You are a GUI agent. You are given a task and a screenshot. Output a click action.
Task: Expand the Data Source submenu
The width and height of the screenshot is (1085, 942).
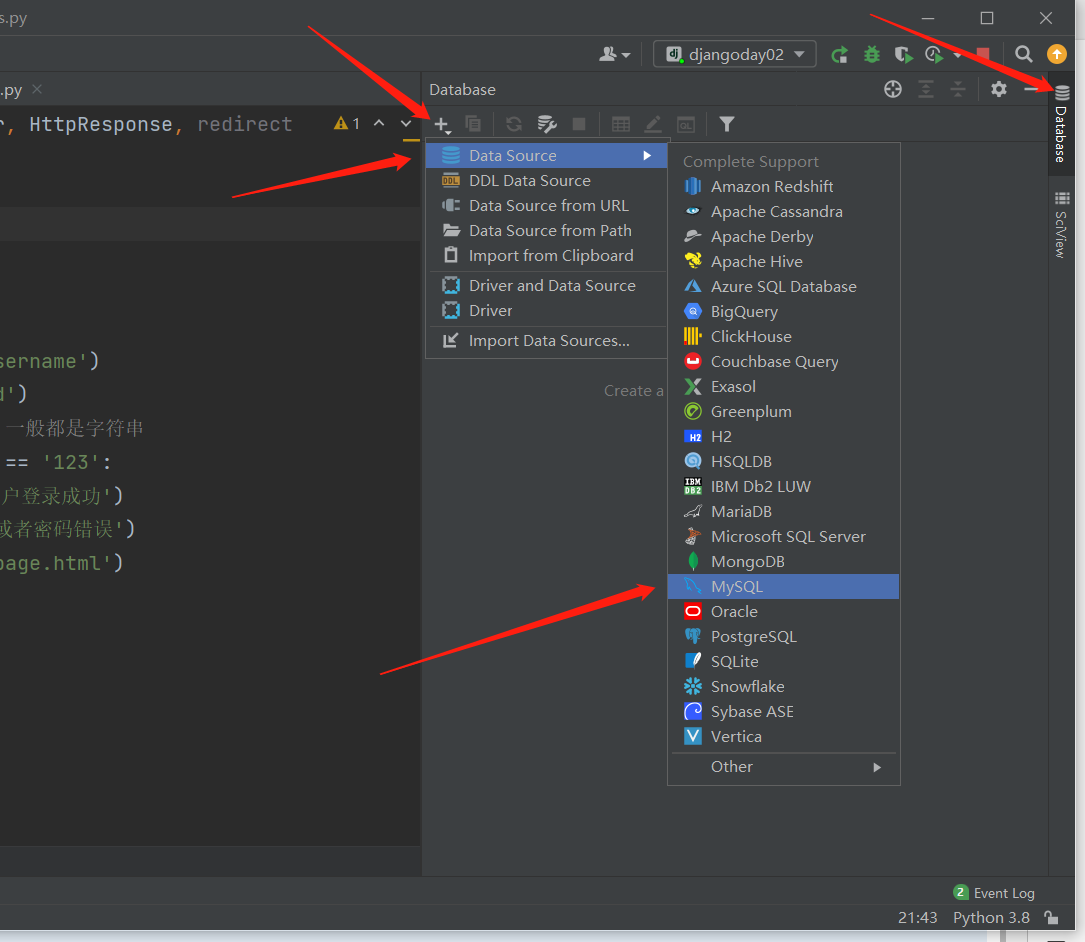point(547,156)
